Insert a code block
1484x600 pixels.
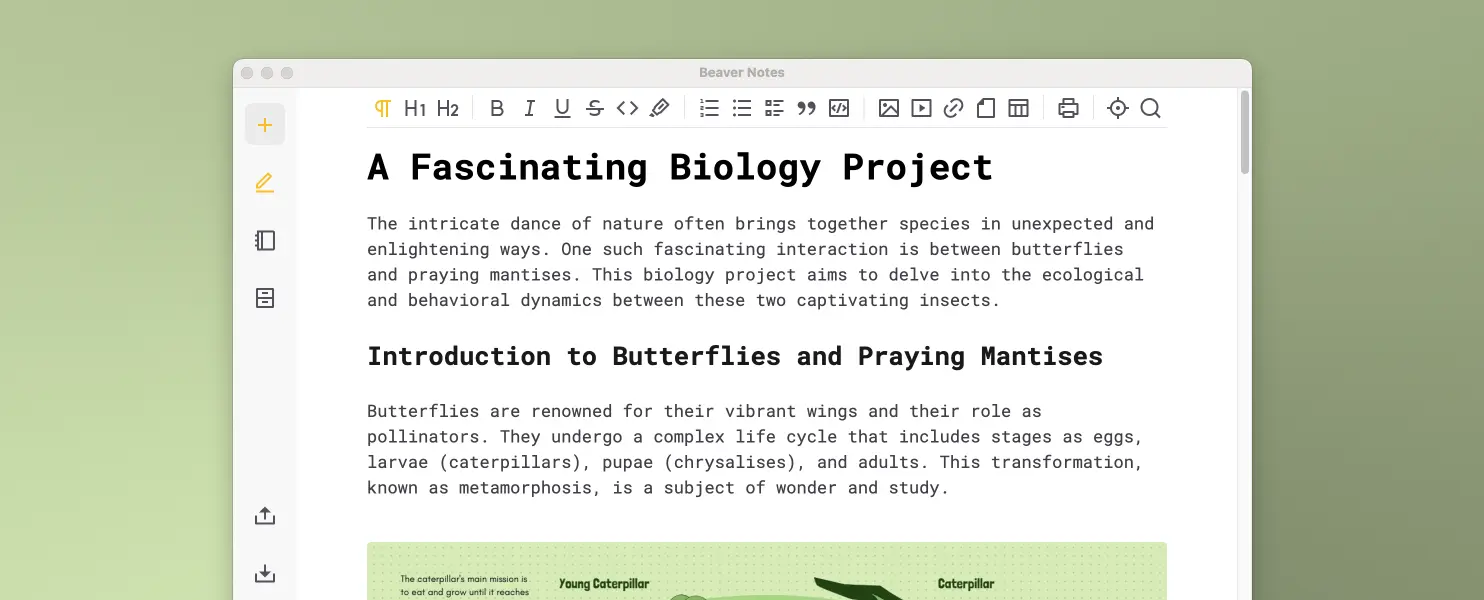click(839, 108)
